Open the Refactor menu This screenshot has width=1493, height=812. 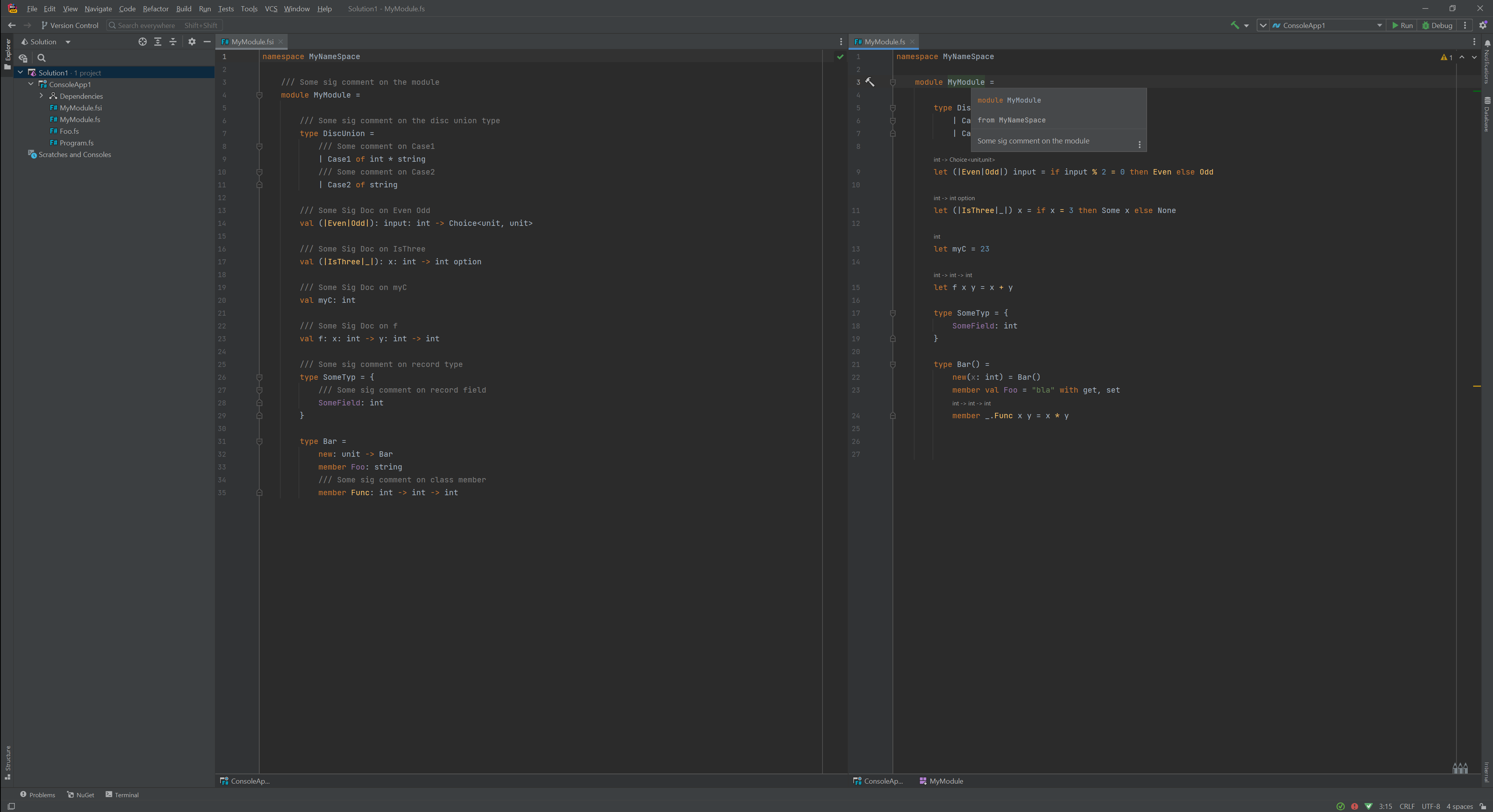coord(155,9)
